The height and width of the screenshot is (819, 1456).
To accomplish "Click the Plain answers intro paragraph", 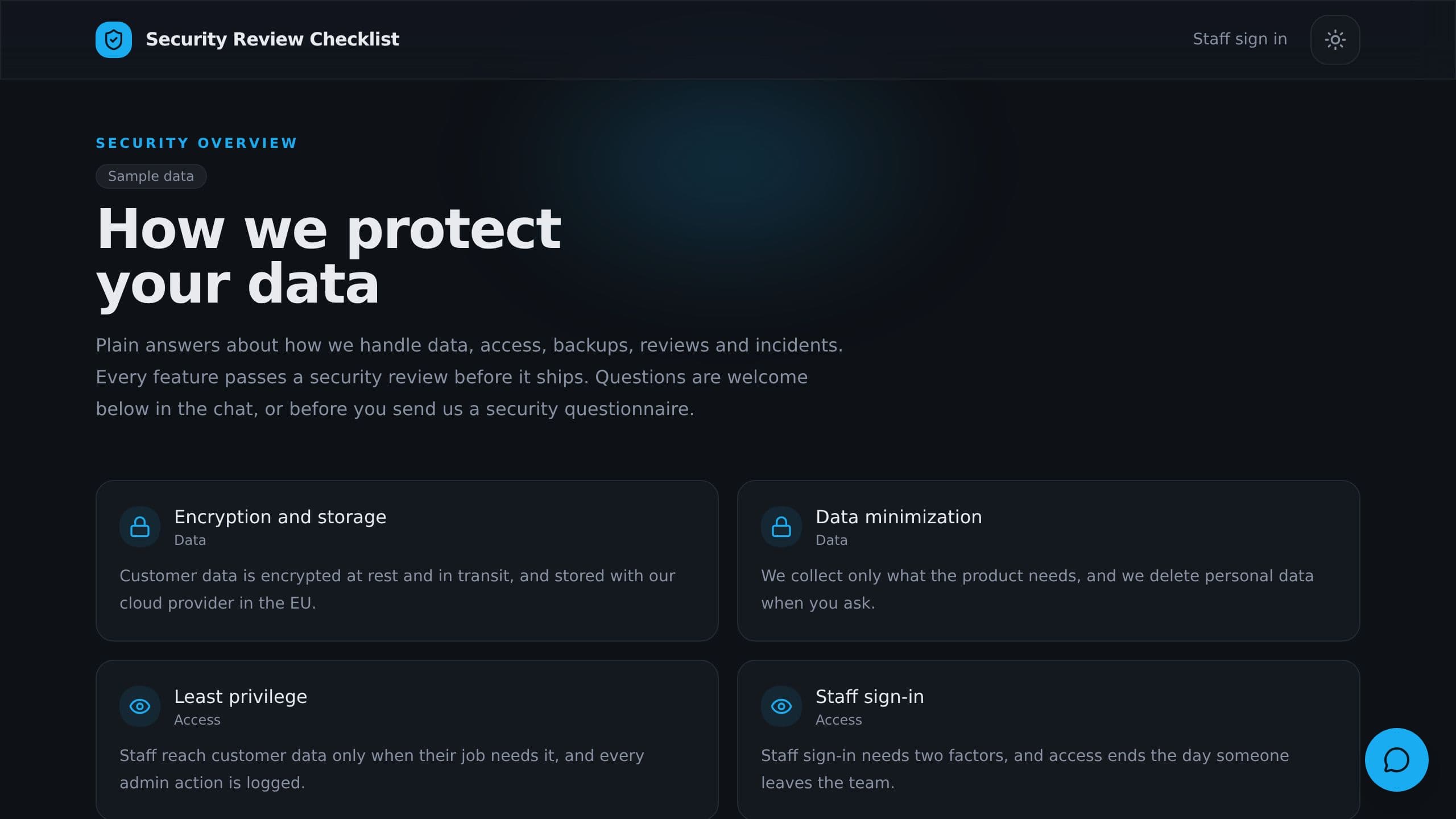I will point(469,377).
